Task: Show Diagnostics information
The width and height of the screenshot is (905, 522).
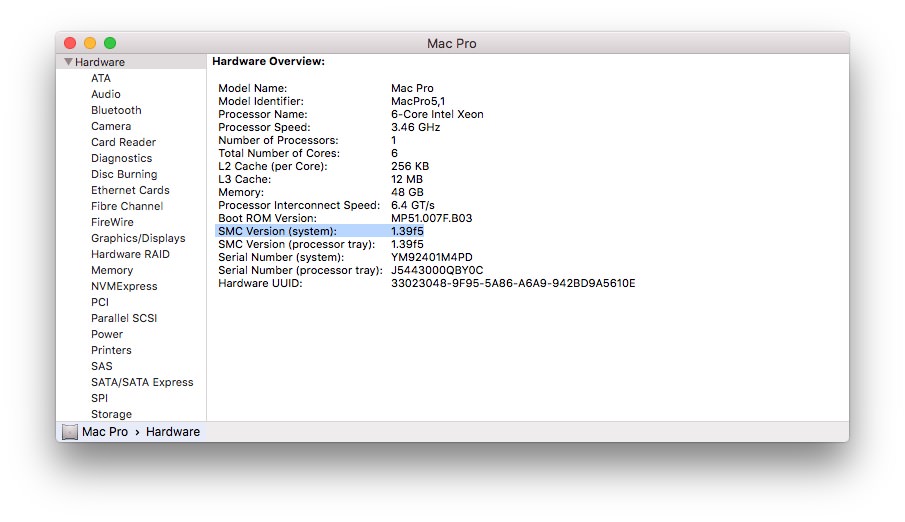Action: pyautogui.click(x=121, y=158)
